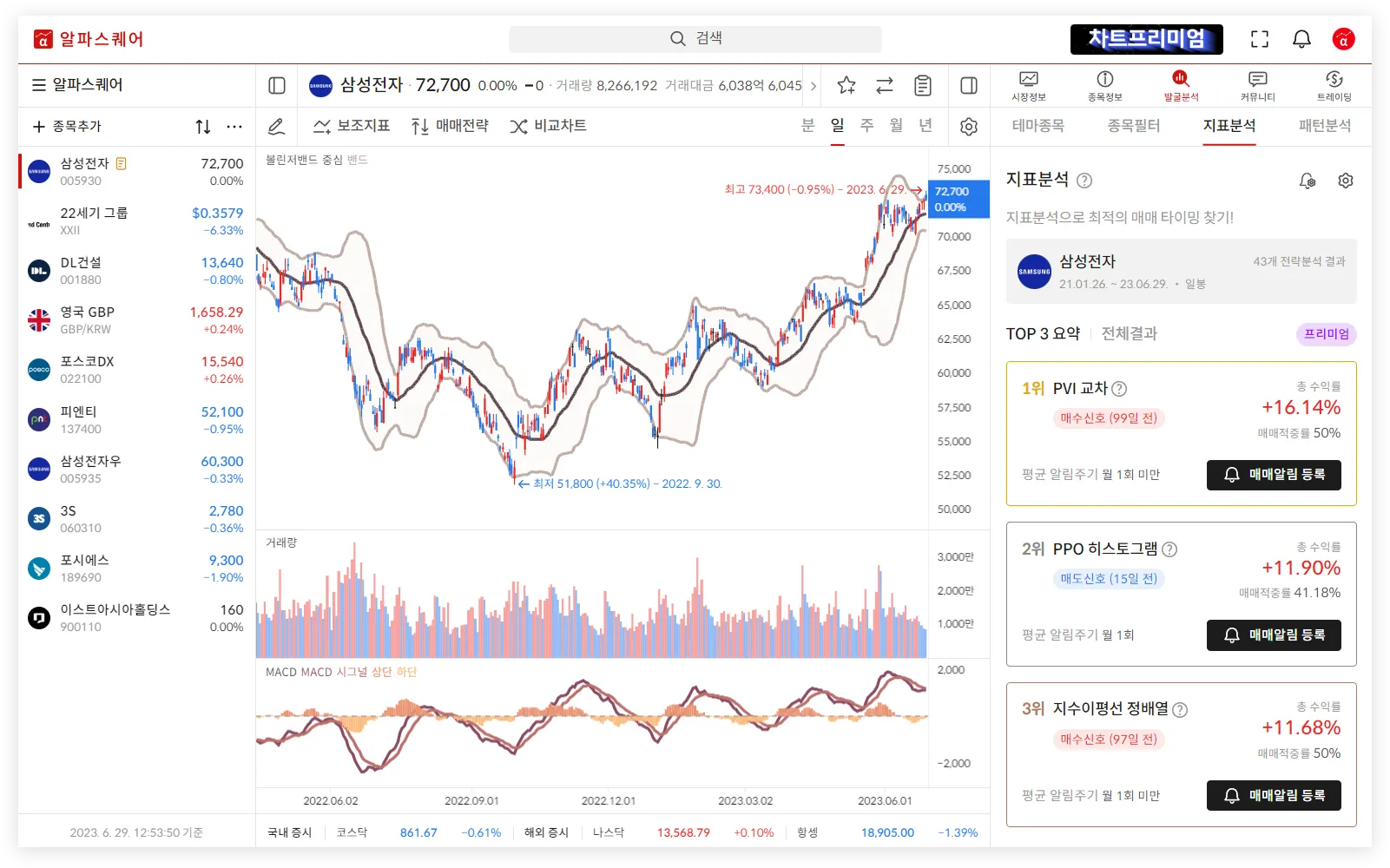The height and width of the screenshot is (868, 1390).
Task: Register 매매알림 for PVI 교차
Action: (1274, 475)
